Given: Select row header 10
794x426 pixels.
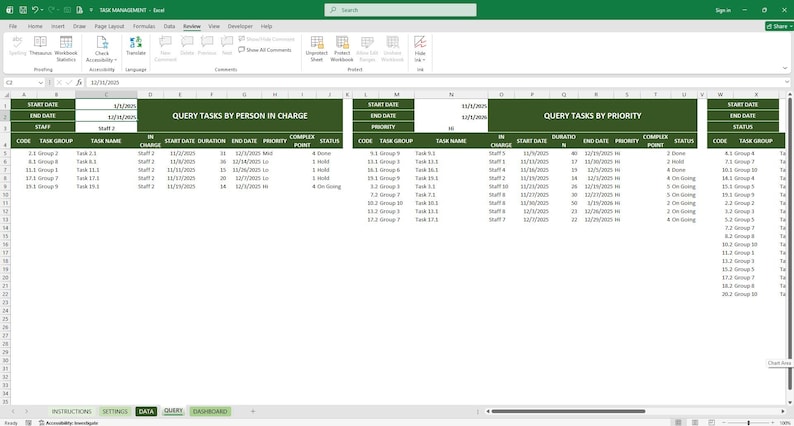Looking at the screenshot, I should [x=6, y=195].
